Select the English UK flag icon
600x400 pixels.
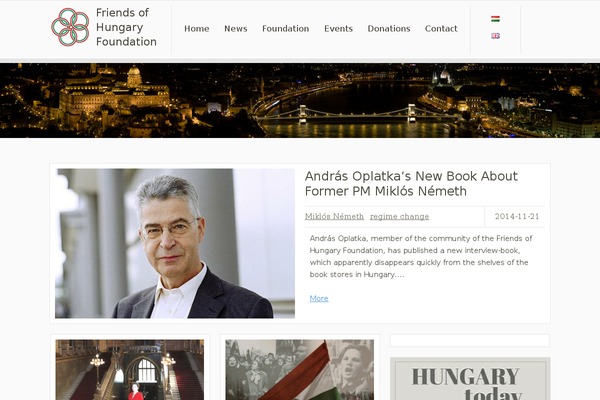click(x=495, y=36)
